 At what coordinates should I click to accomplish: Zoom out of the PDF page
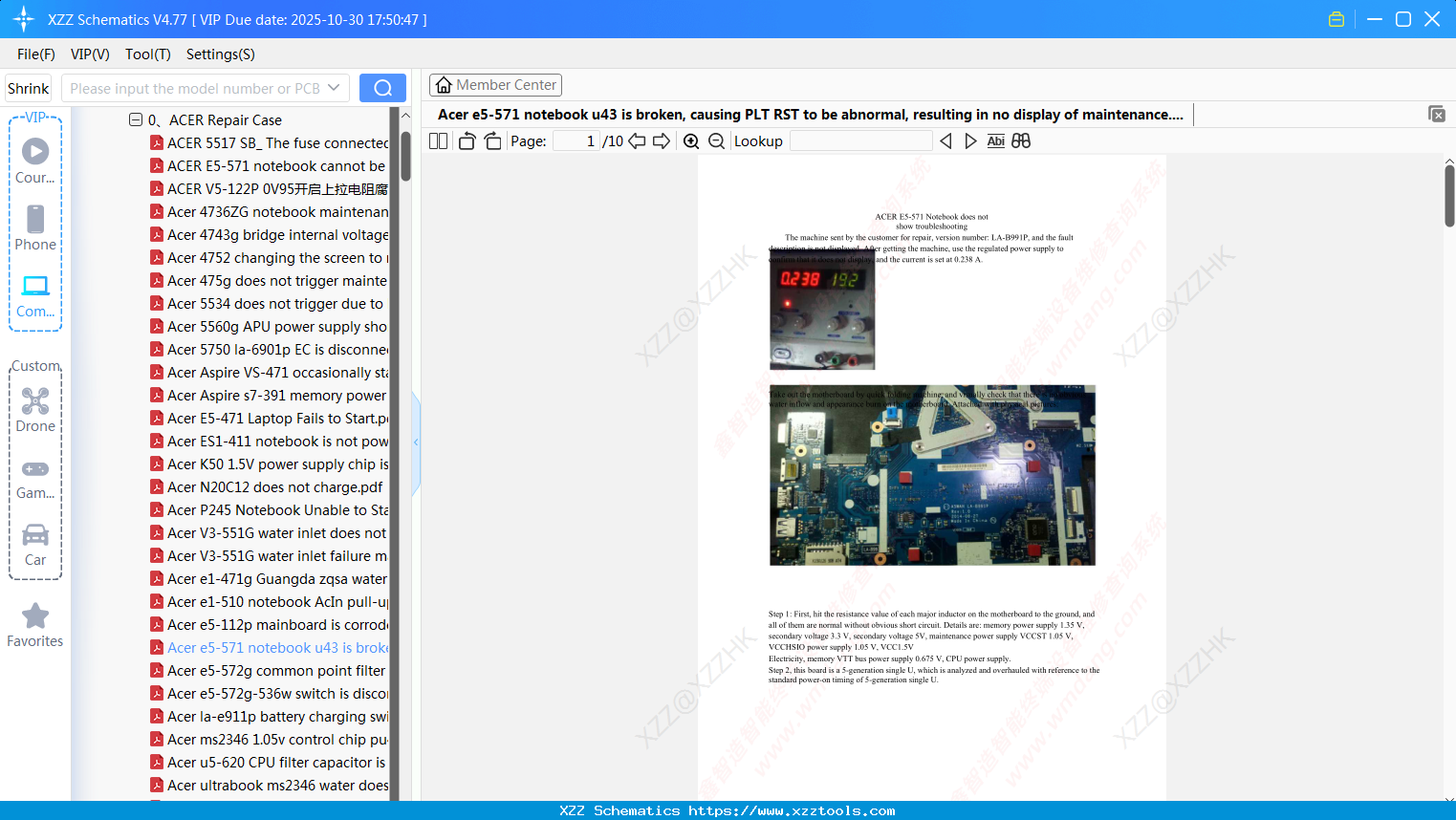point(717,141)
